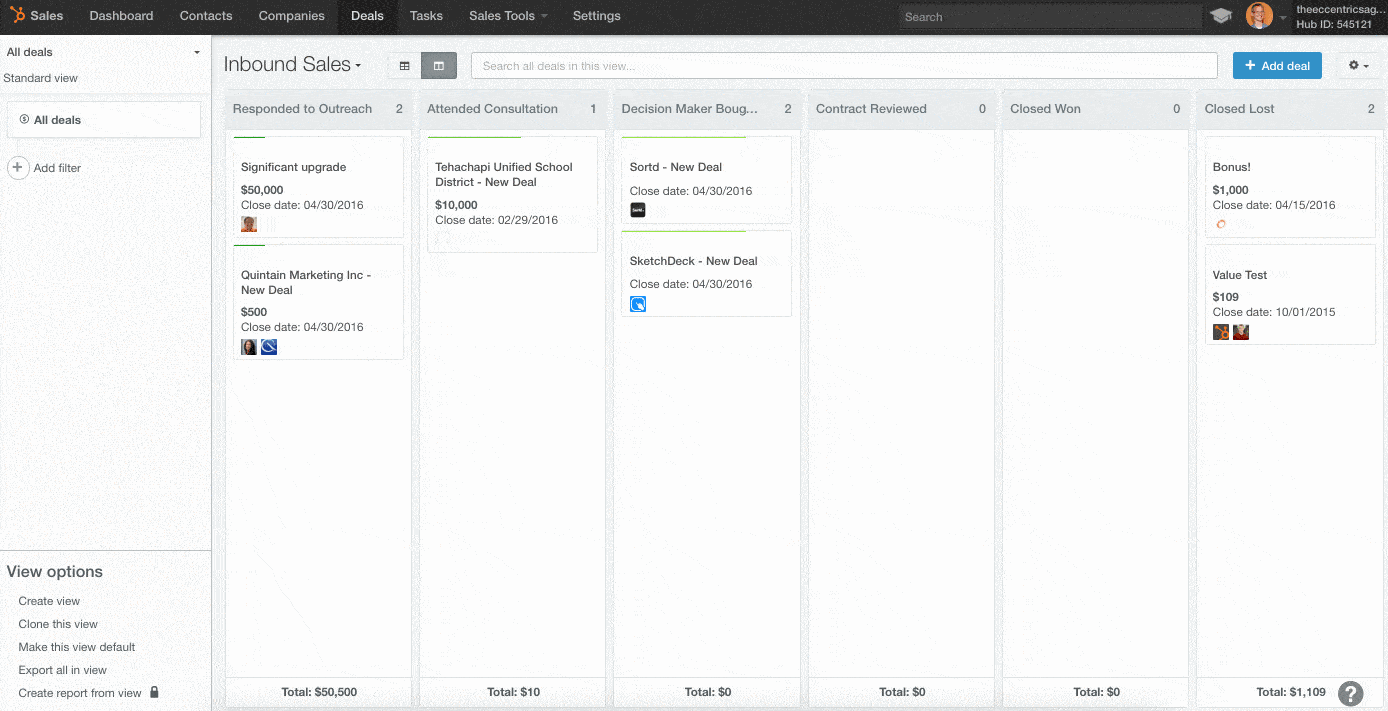
Task: Click the plus icon beside Add filter
Action: pyautogui.click(x=18, y=168)
